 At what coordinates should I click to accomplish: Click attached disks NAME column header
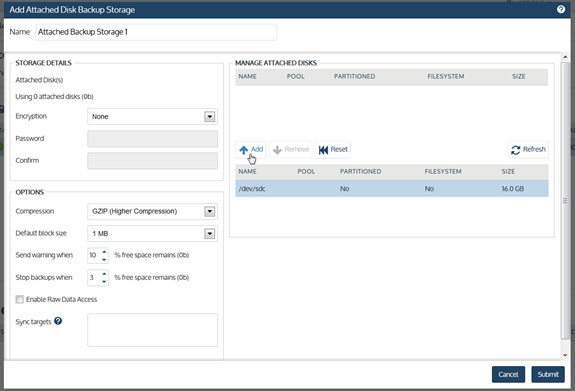248,77
